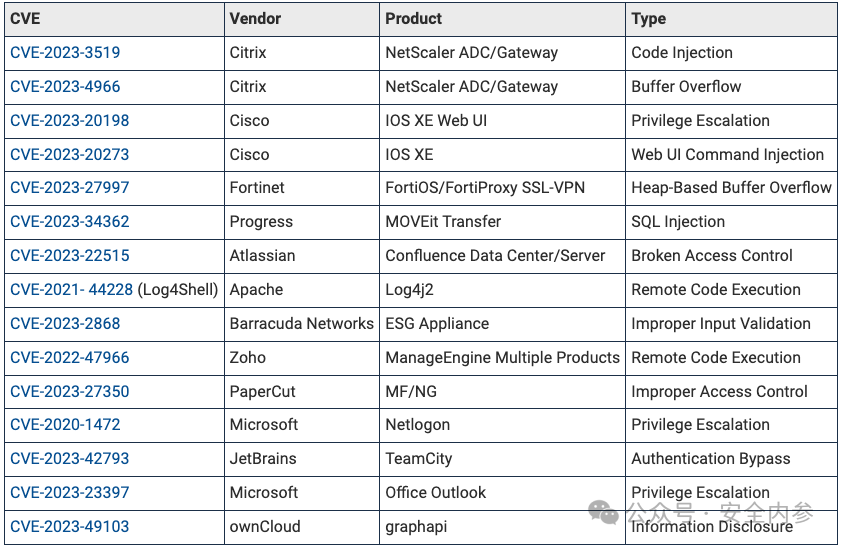Screen dimensions: 841x547
Task: Open the CVE-2023-4966 link
Action: 65,87
